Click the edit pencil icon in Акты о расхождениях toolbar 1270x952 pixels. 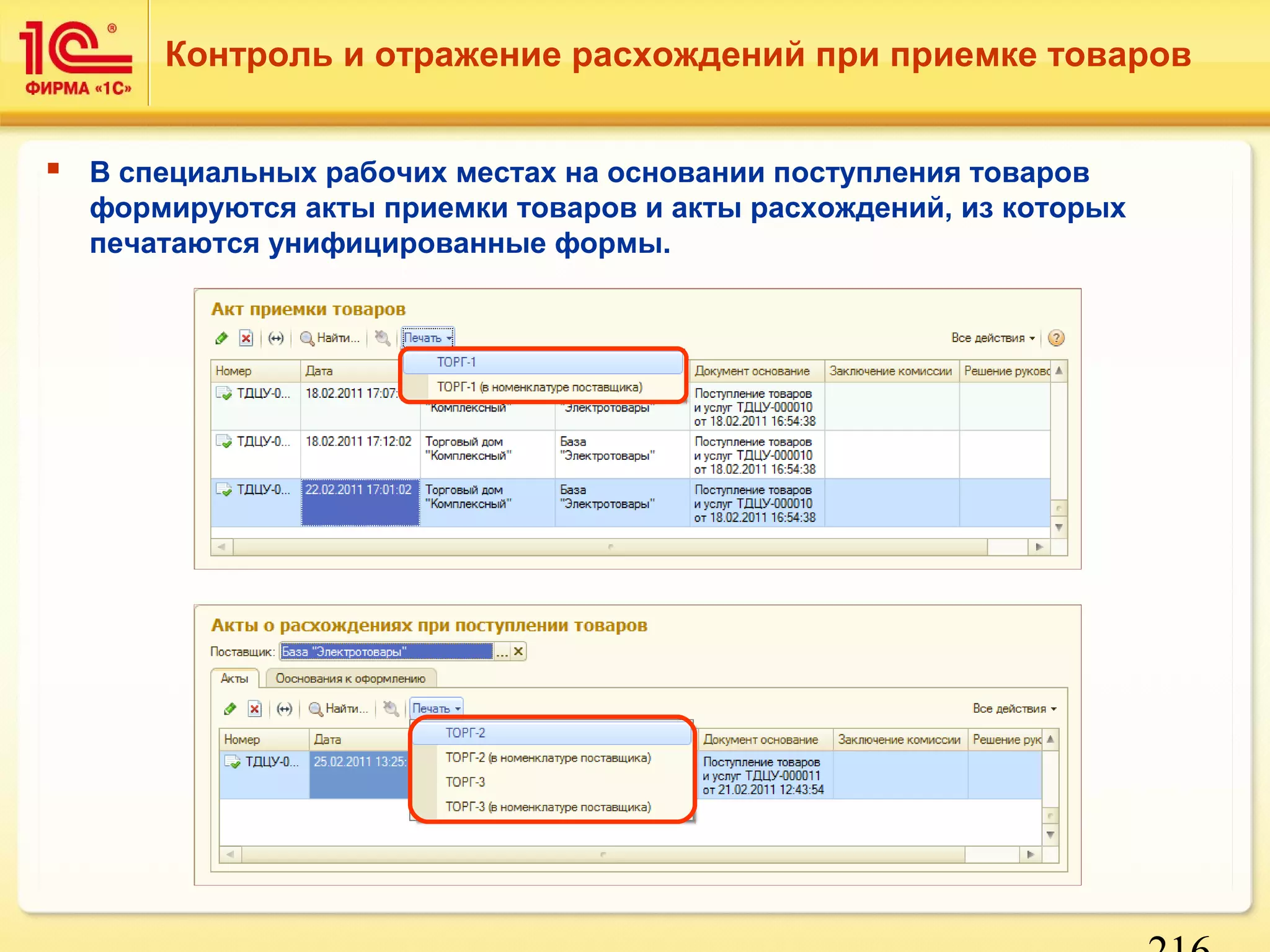point(230,708)
